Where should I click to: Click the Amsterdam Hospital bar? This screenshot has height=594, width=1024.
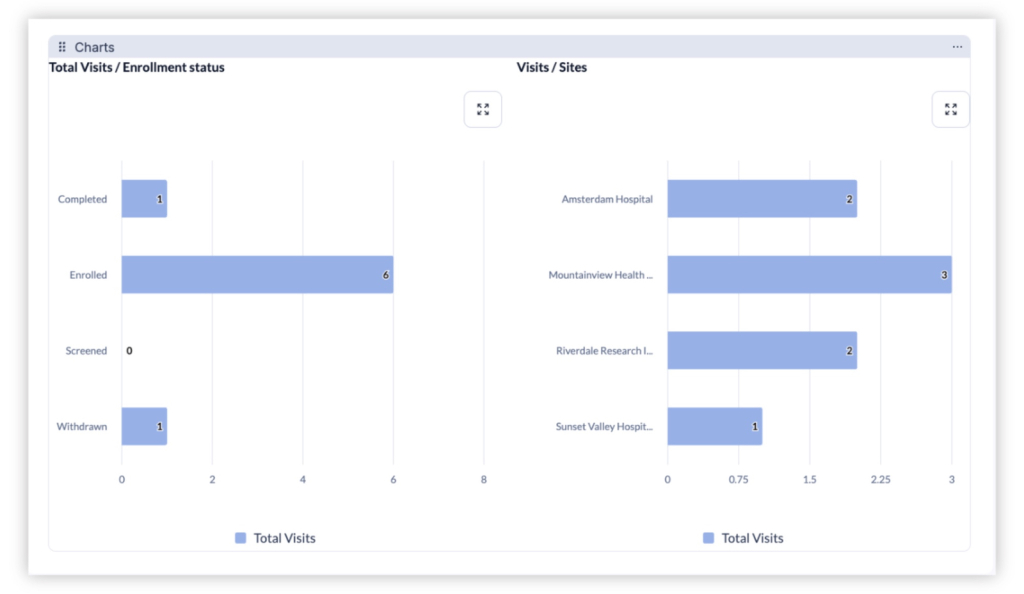[760, 198]
